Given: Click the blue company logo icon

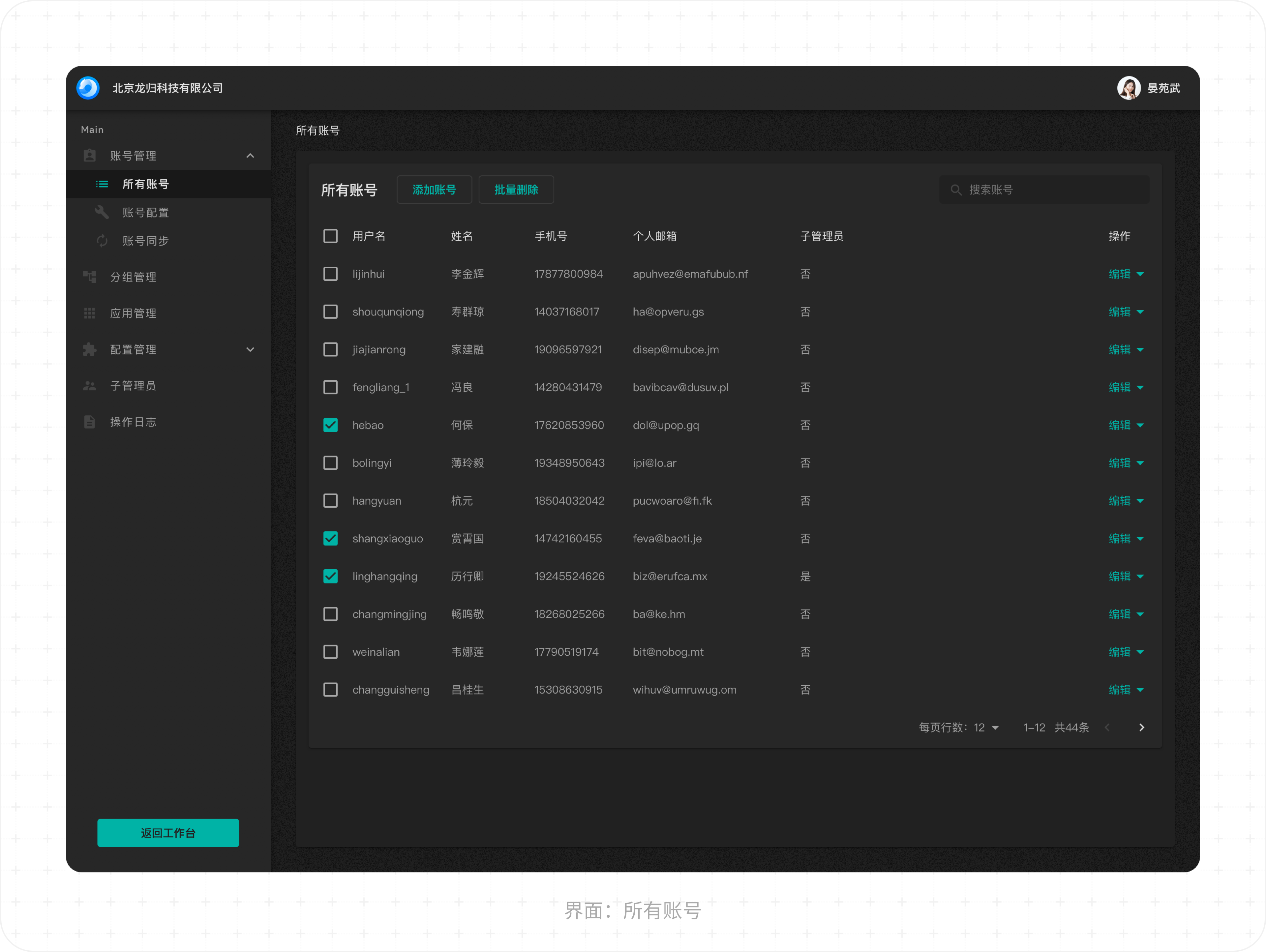Looking at the screenshot, I should (88, 88).
